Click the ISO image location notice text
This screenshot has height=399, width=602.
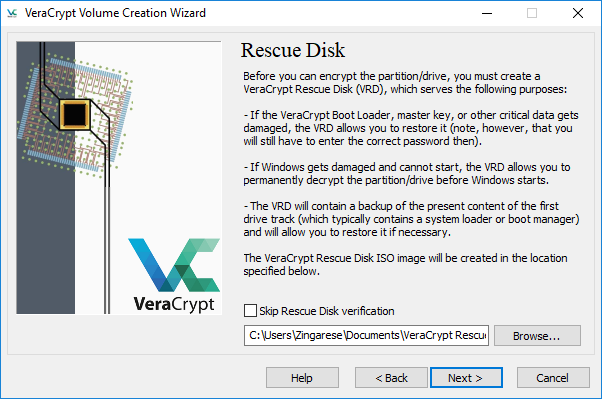pyautogui.click(x=405, y=265)
